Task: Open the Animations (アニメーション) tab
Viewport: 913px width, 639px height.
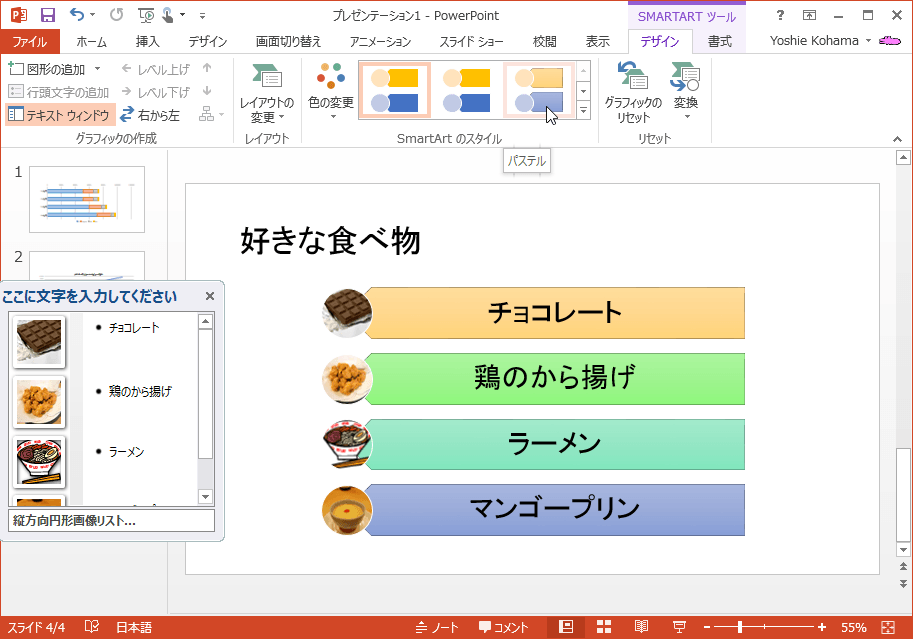Action: click(380, 41)
